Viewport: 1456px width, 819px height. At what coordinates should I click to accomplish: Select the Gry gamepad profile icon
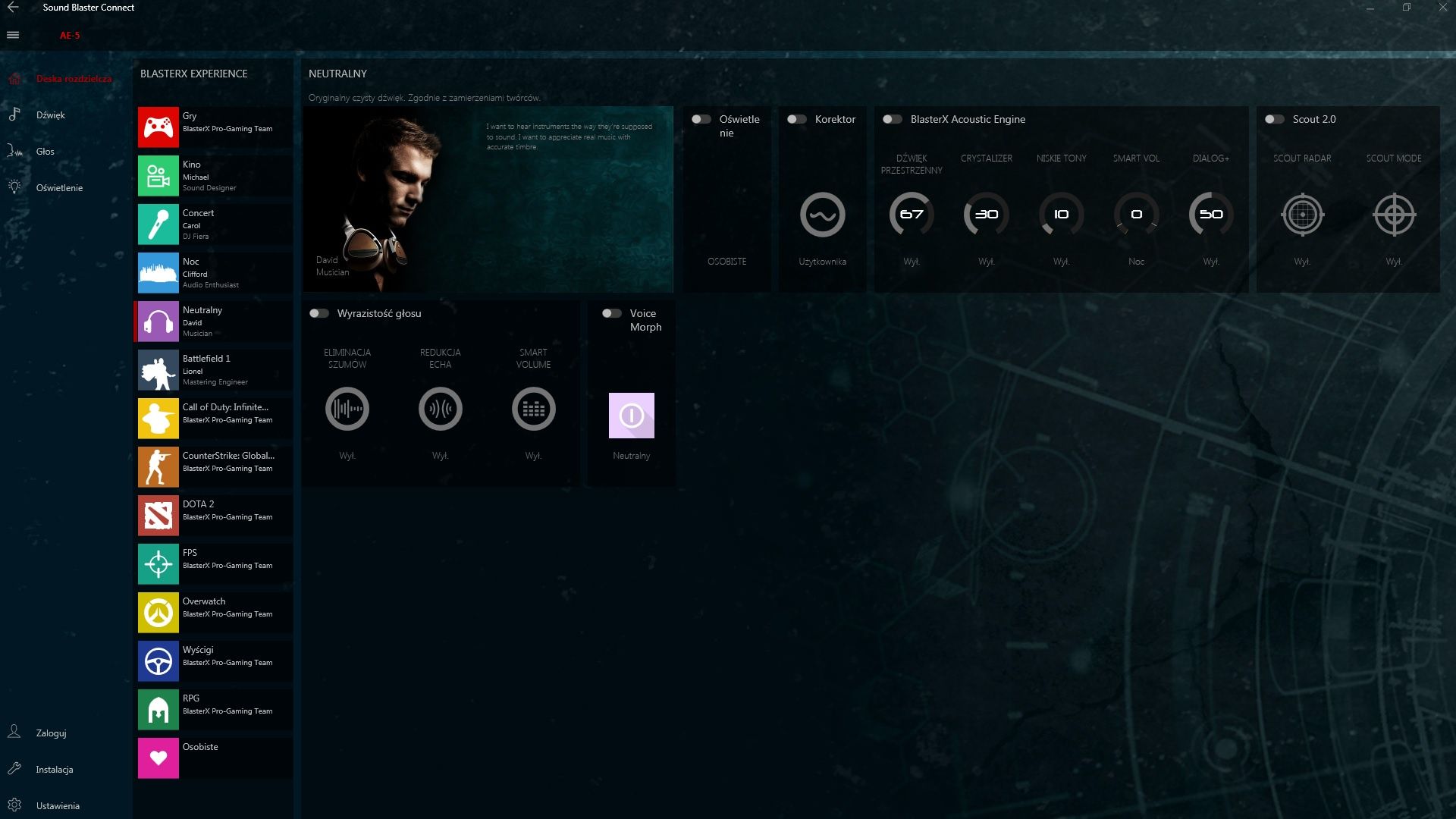(x=158, y=127)
